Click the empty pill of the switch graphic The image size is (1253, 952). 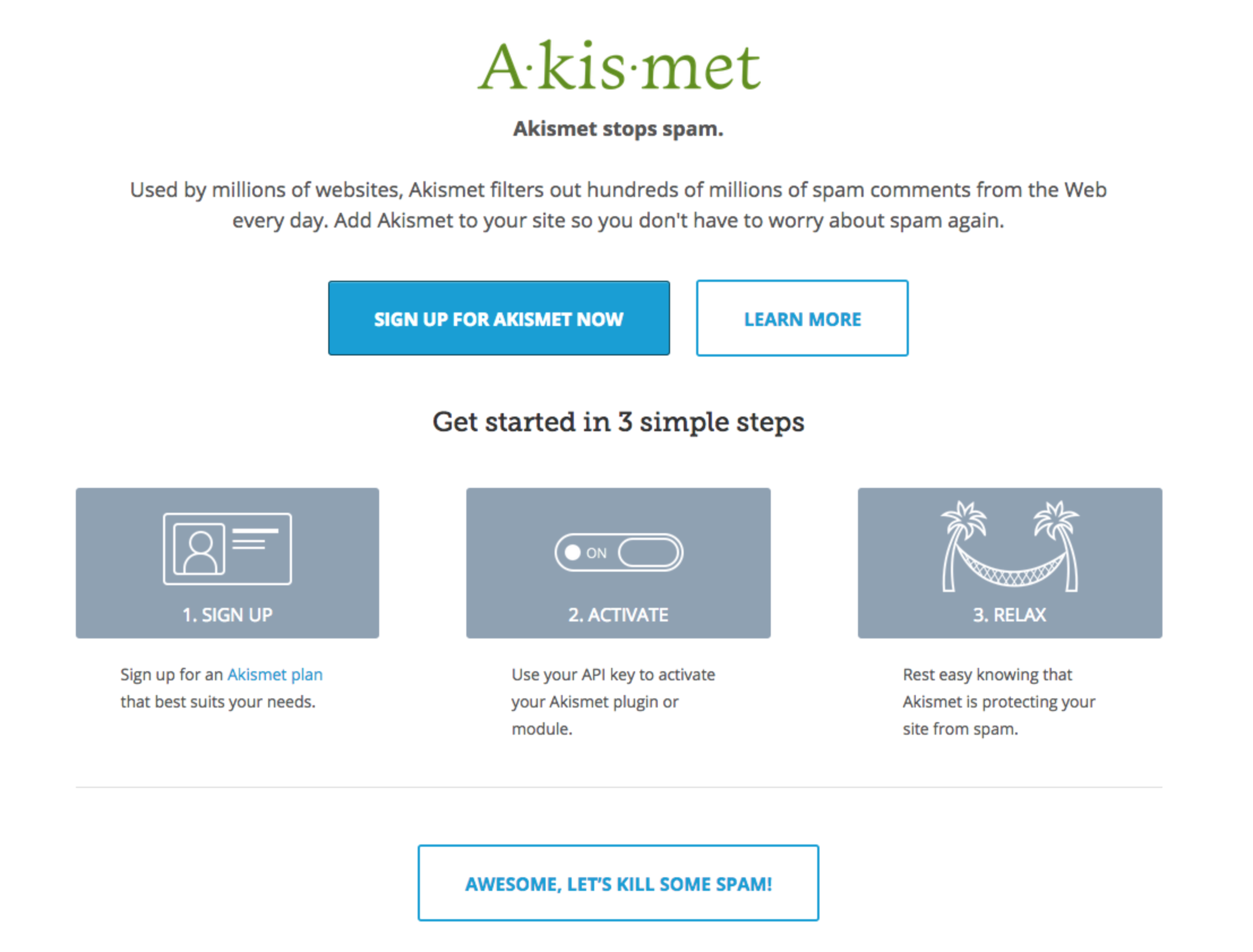(649, 552)
